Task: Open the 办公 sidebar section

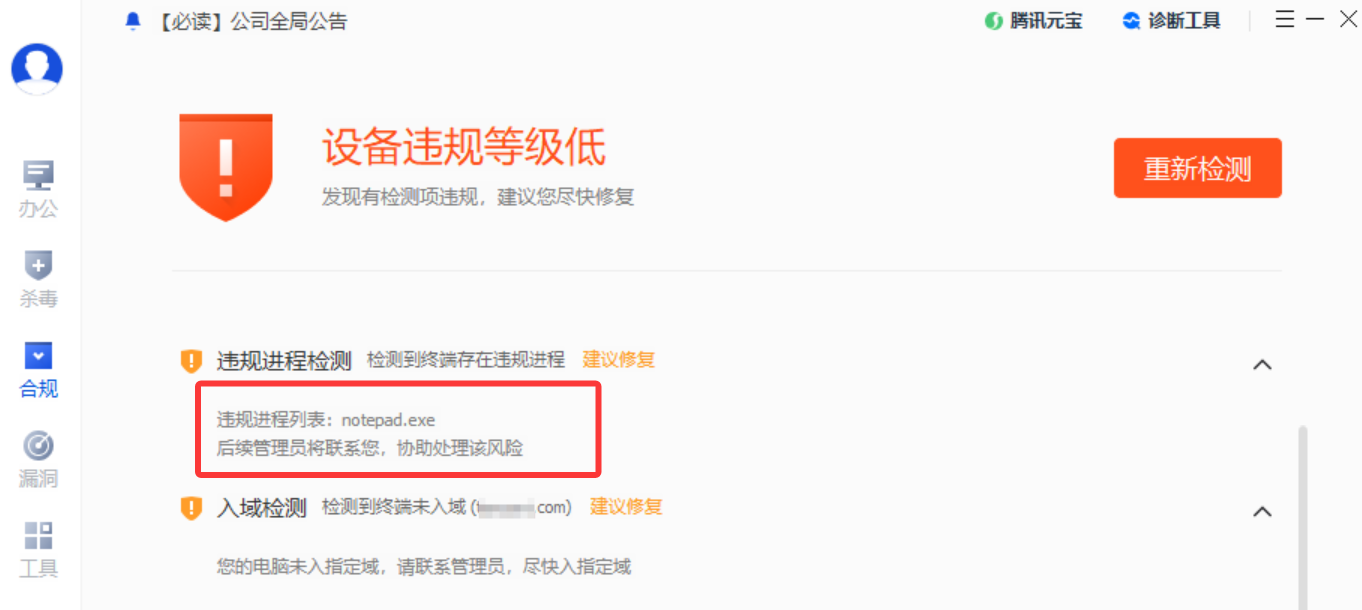Action: click(38, 189)
